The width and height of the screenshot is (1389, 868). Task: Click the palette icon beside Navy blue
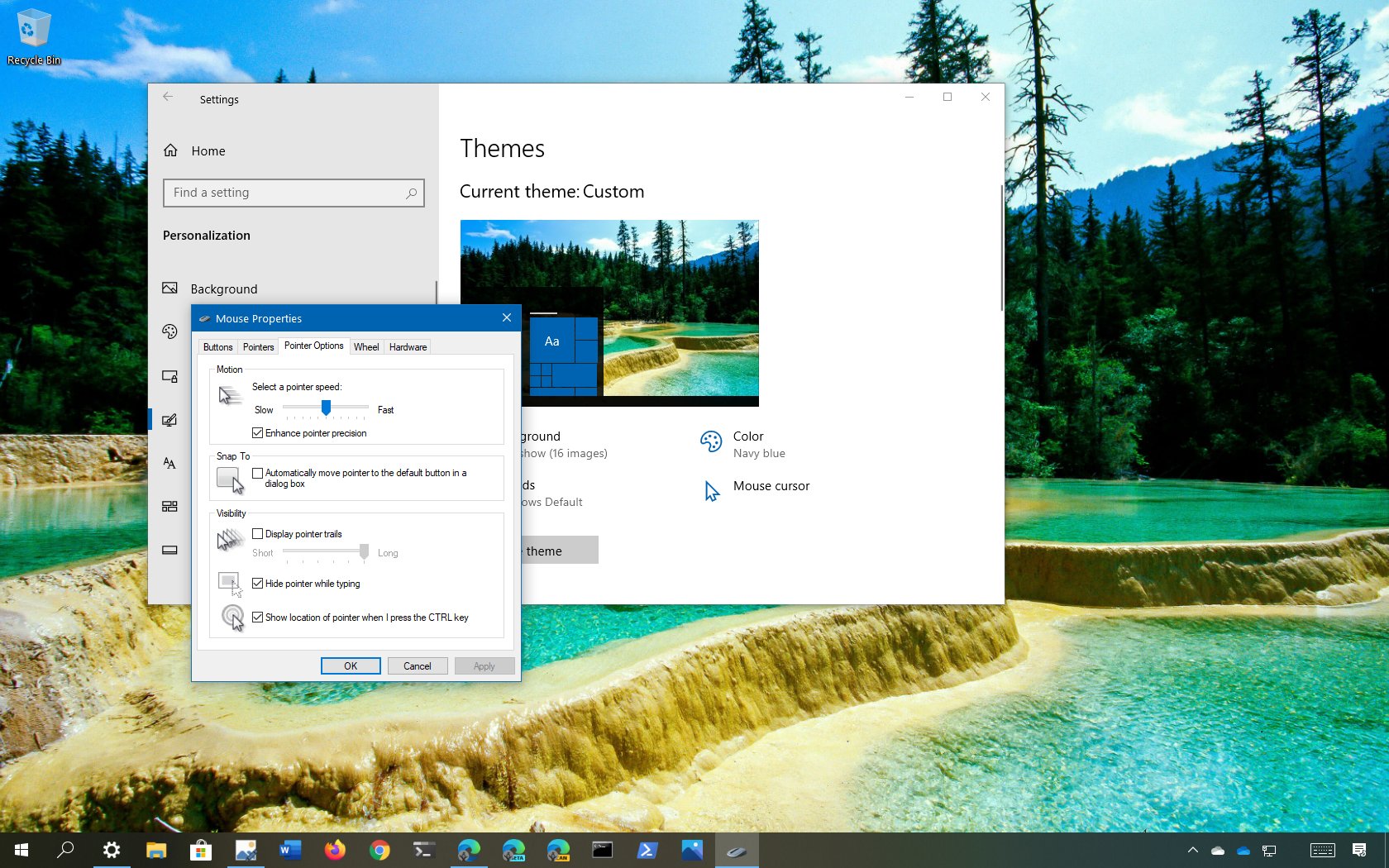711,441
